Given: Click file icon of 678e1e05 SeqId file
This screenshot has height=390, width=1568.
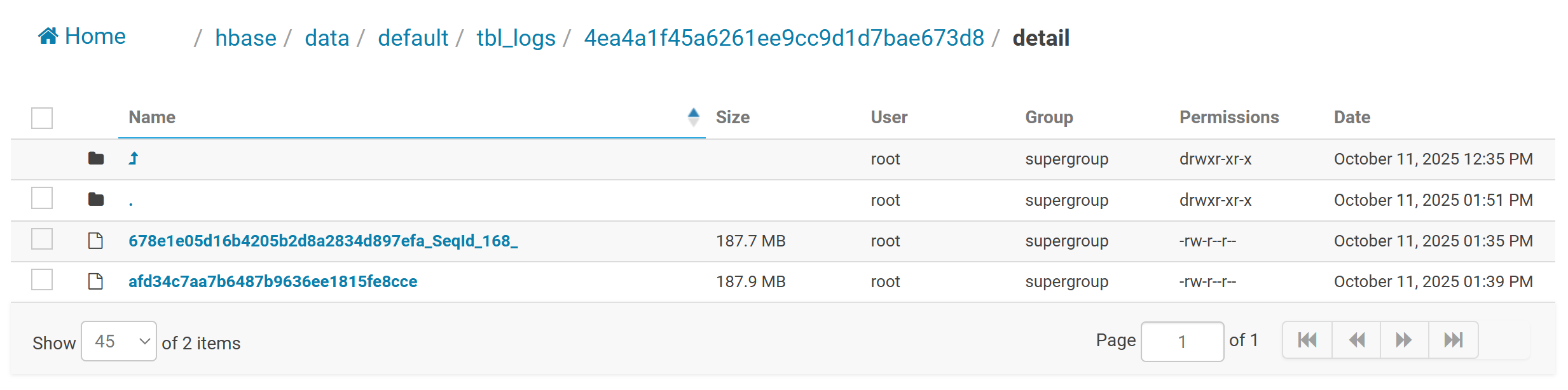Looking at the screenshot, I should coord(96,240).
